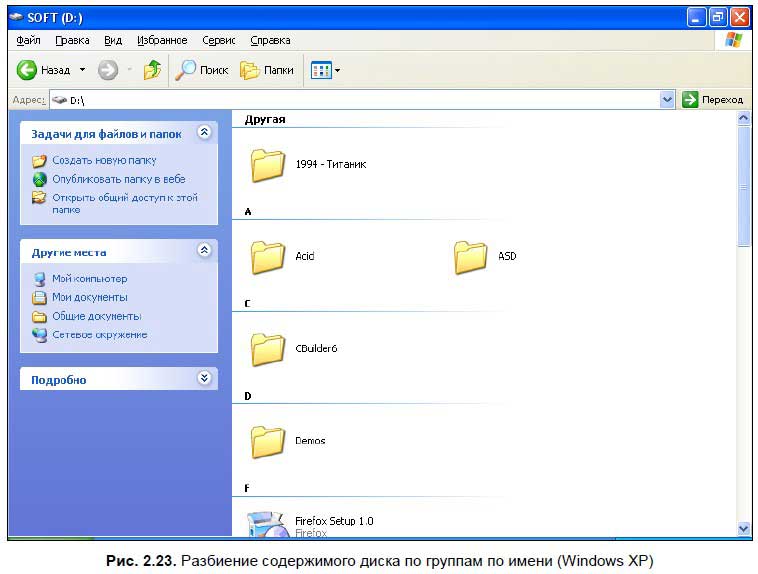Click the Demos folder name
The height and width of the screenshot is (574, 758).
[x=310, y=441]
